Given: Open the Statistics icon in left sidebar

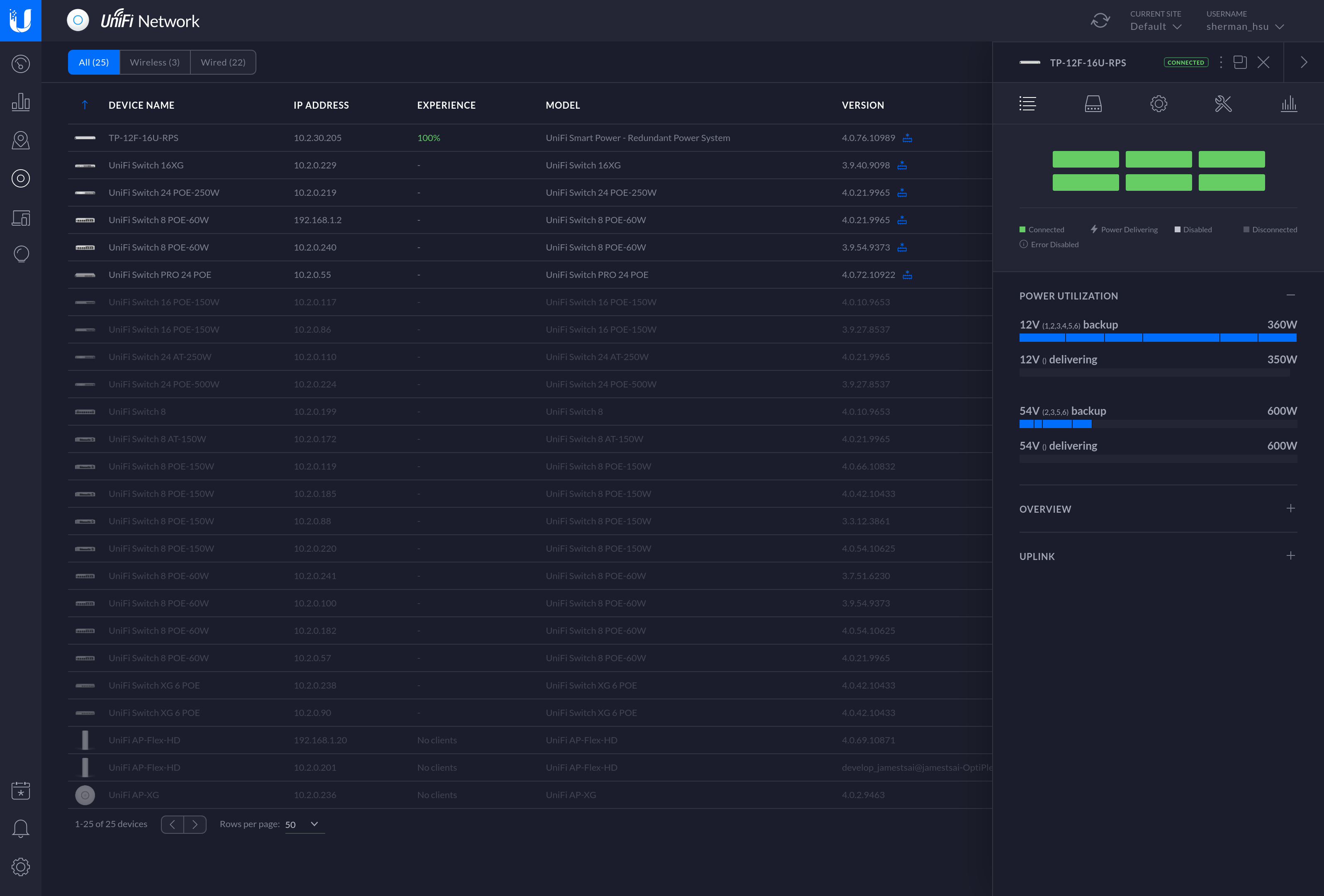Looking at the screenshot, I should pyautogui.click(x=20, y=102).
